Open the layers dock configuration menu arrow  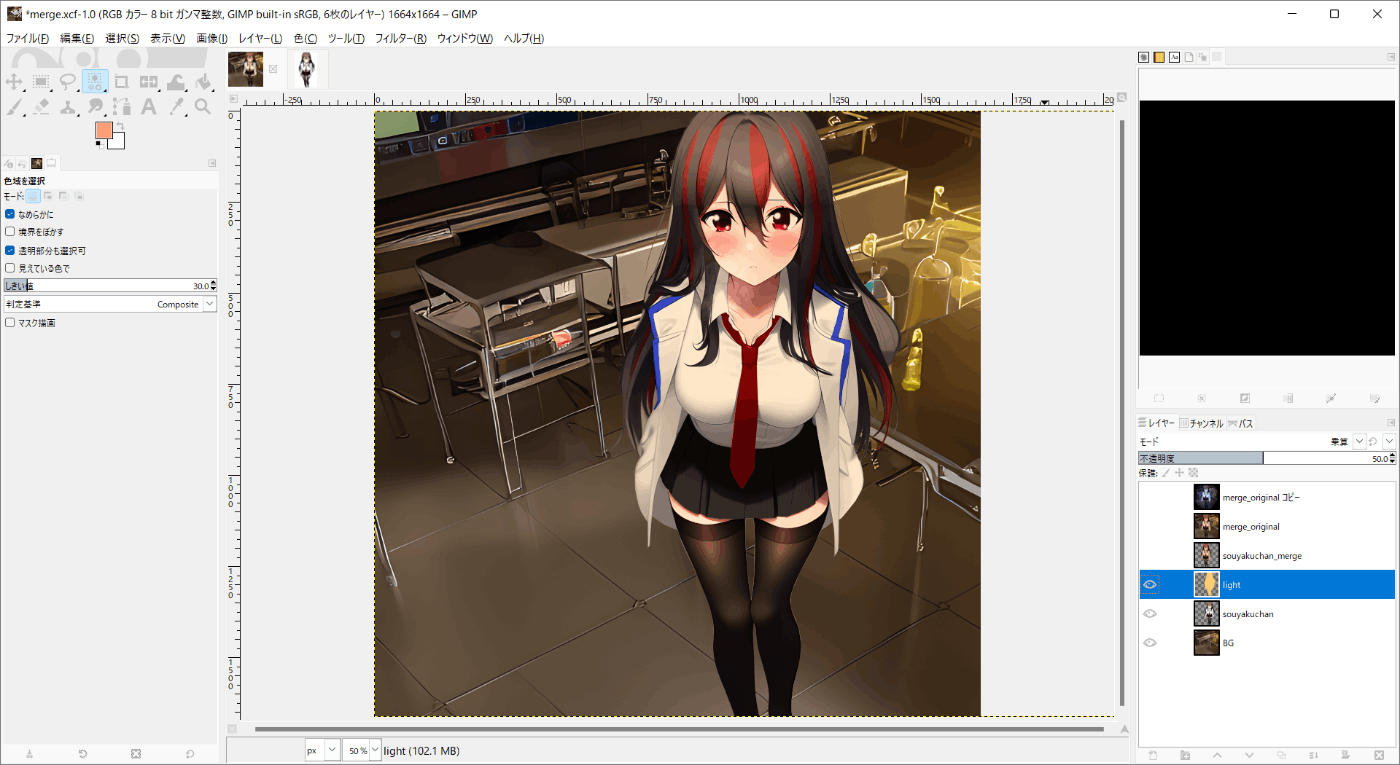point(1391,423)
